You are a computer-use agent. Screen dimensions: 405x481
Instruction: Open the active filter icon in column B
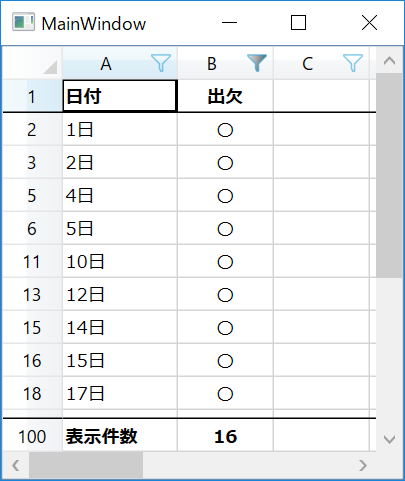(257, 63)
